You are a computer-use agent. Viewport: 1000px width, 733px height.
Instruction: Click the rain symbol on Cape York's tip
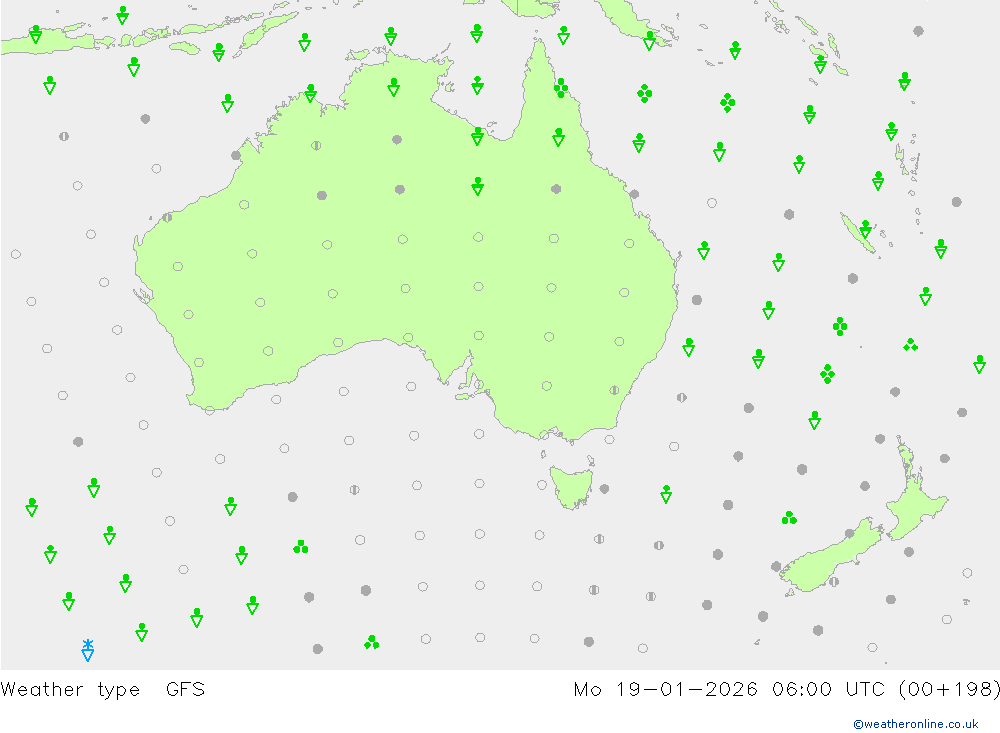(561, 87)
